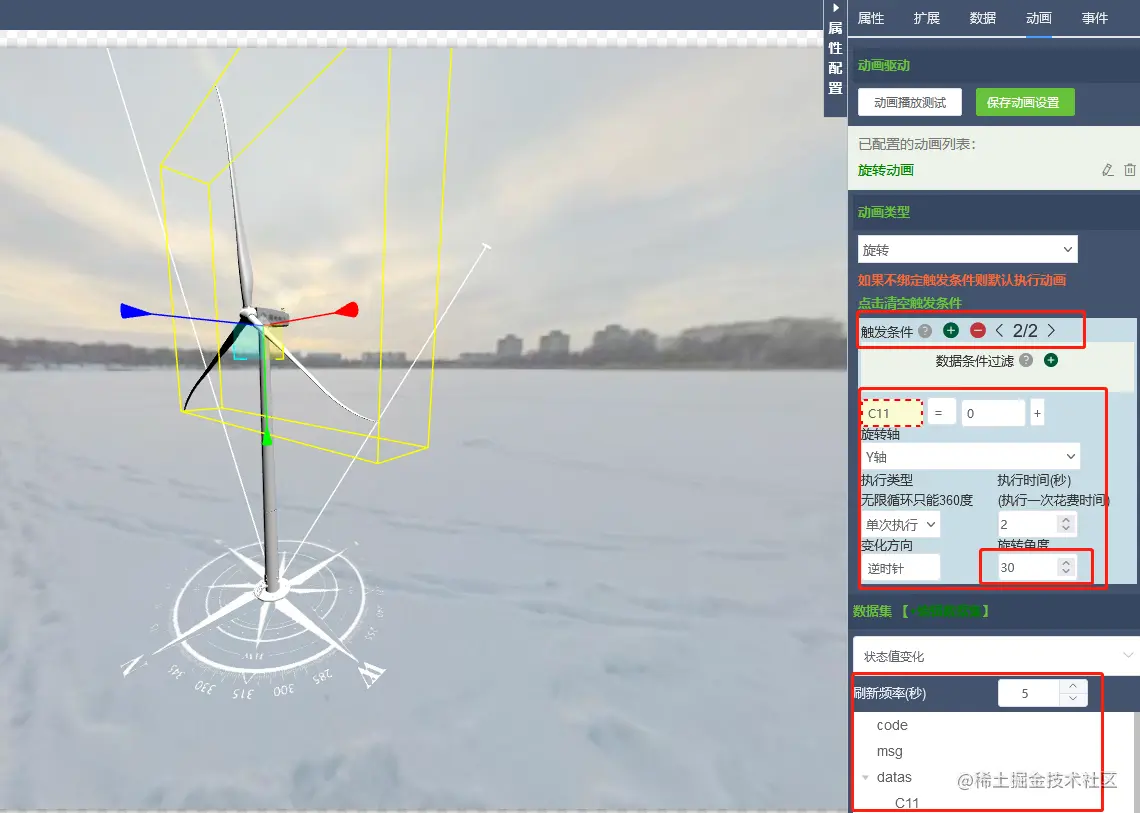
Task: Show help for 数据条件过滤 question icon
Action: coord(1026,360)
